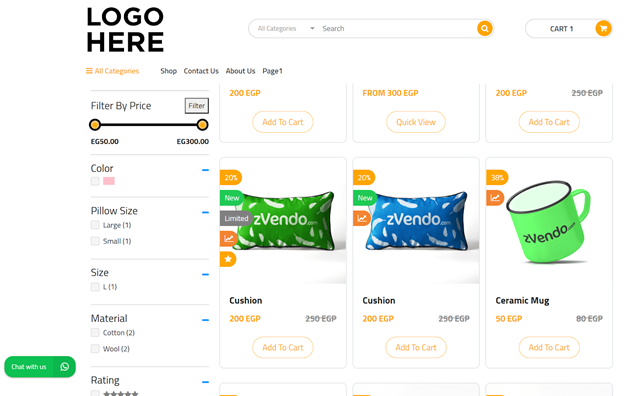Viewport: 624px width, 396px height.
Task: Go to the Contact Us page
Action: coord(201,71)
